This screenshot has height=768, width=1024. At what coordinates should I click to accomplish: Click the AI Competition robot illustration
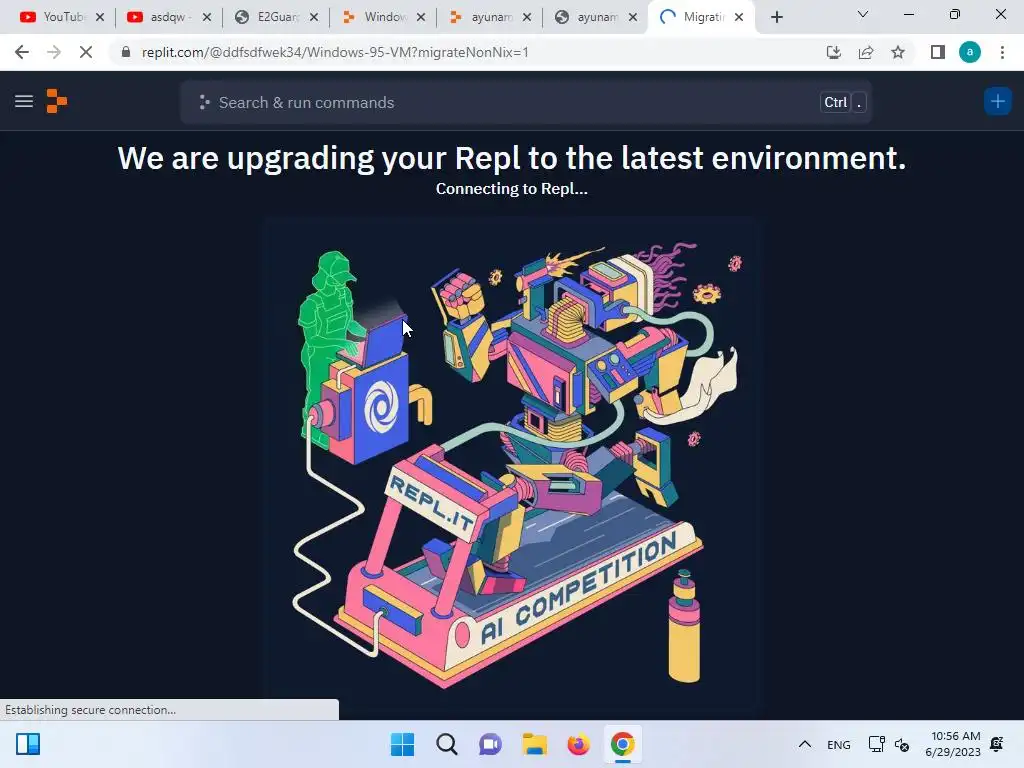[512, 465]
